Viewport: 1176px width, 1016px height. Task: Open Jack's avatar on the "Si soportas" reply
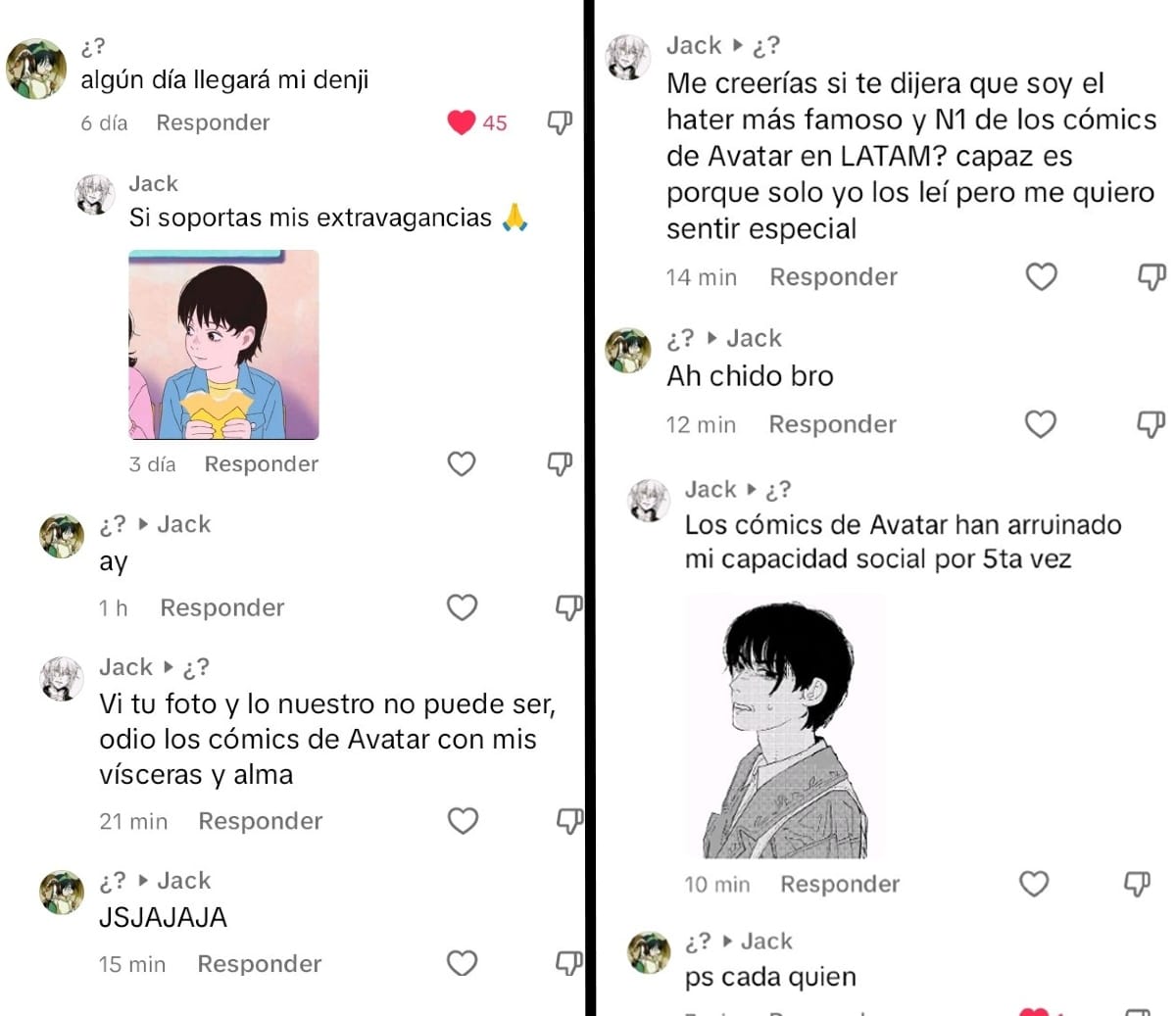pos(95,195)
